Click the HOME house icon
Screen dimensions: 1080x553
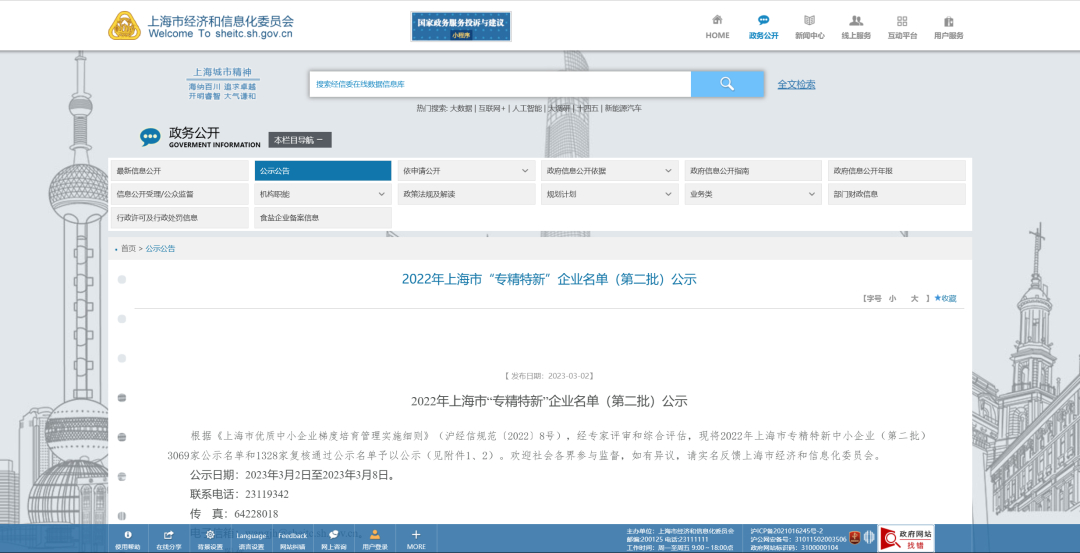pos(717,21)
